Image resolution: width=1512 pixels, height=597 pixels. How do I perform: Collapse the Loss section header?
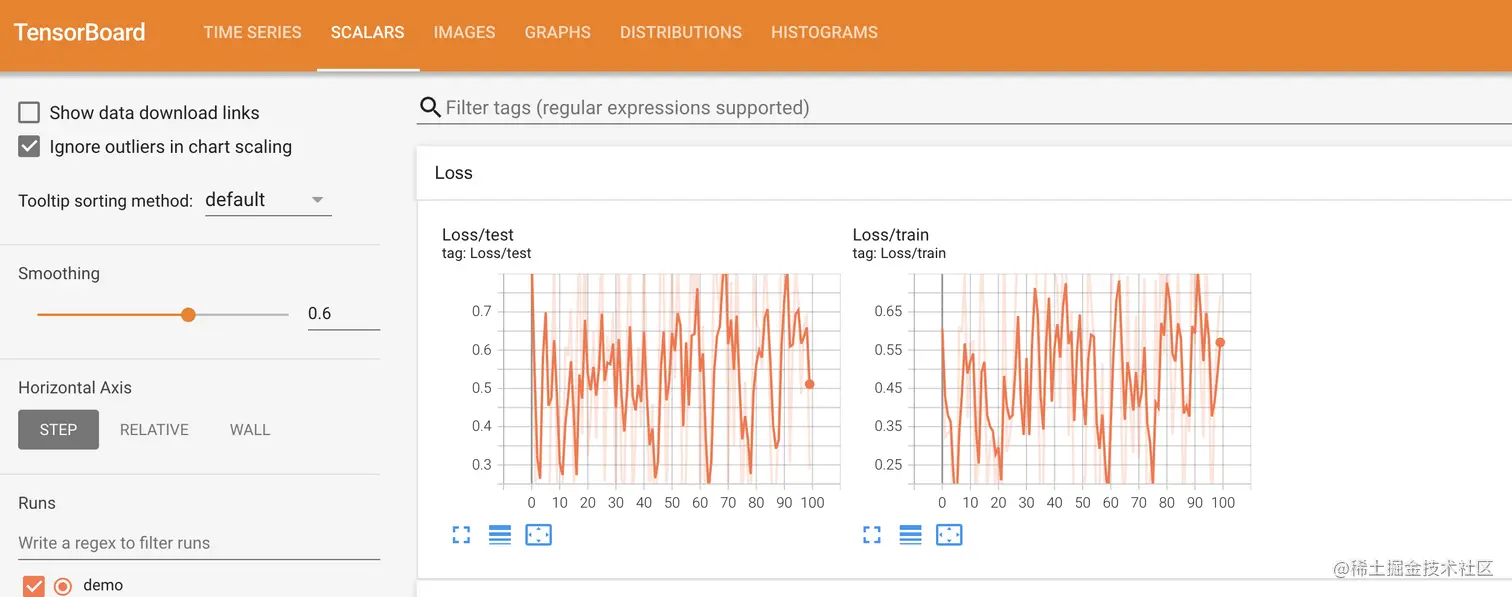(x=964, y=173)
